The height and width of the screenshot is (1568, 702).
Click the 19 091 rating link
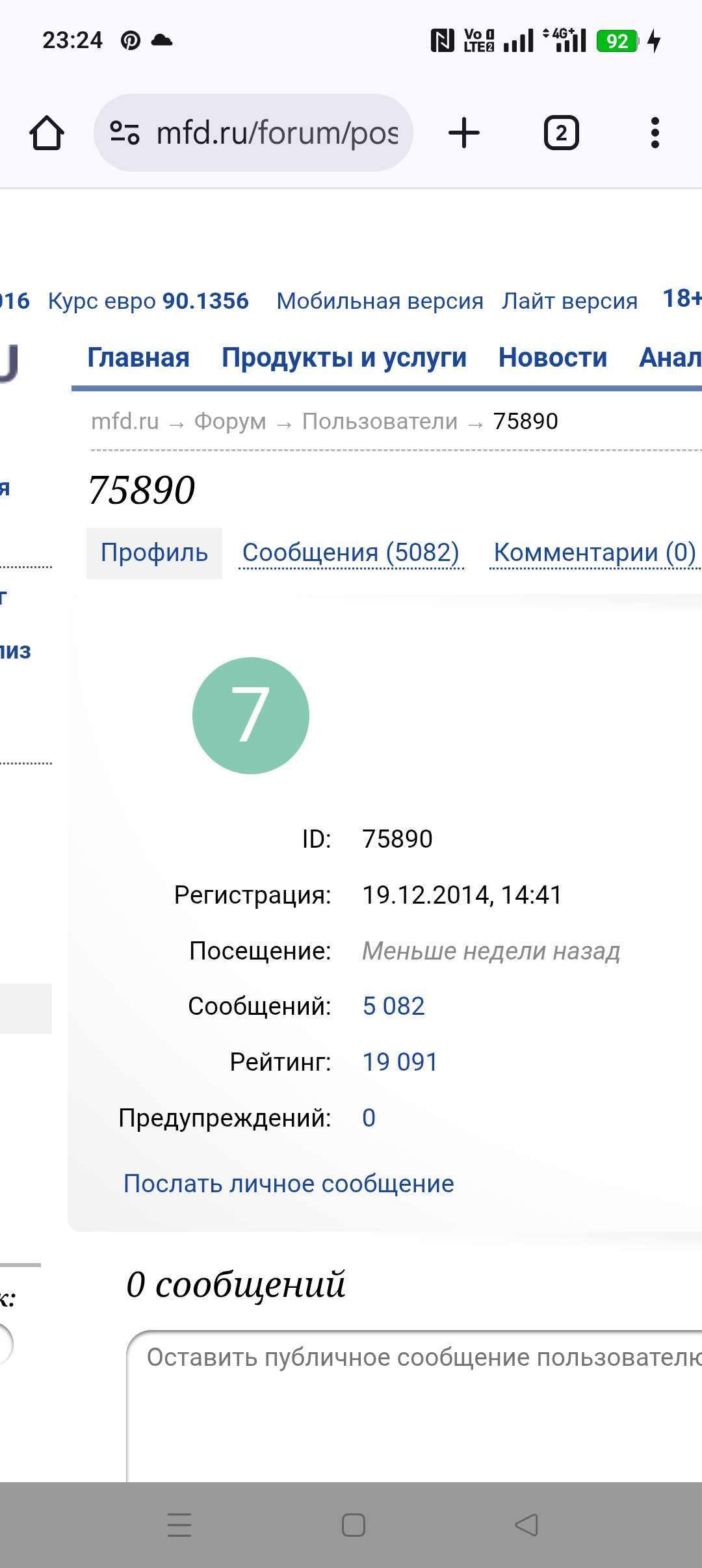pos(400,1062)
